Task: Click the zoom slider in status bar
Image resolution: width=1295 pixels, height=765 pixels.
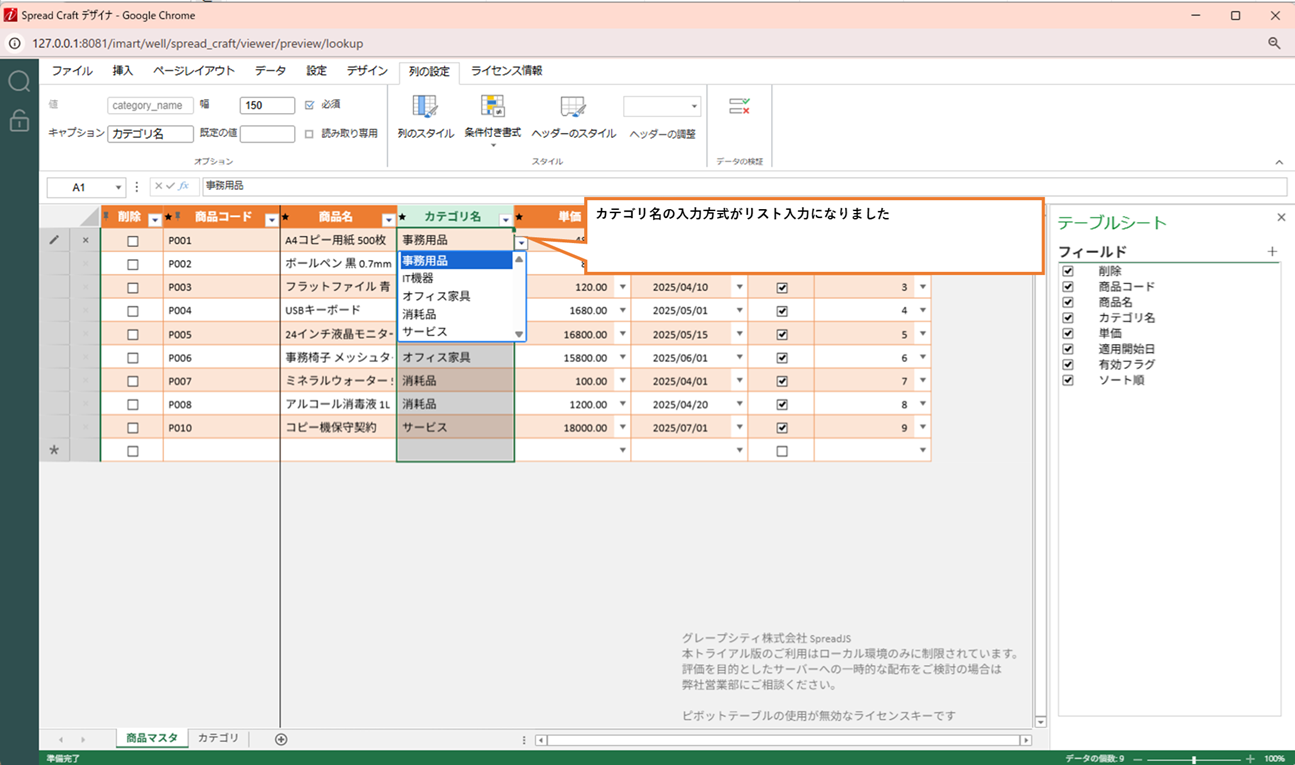Action: (1194, 759)
